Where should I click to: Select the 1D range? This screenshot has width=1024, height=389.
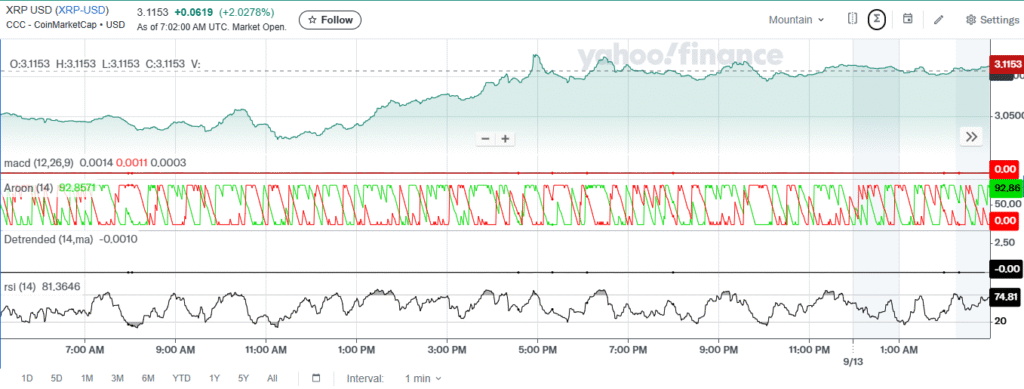coord(27,378)
